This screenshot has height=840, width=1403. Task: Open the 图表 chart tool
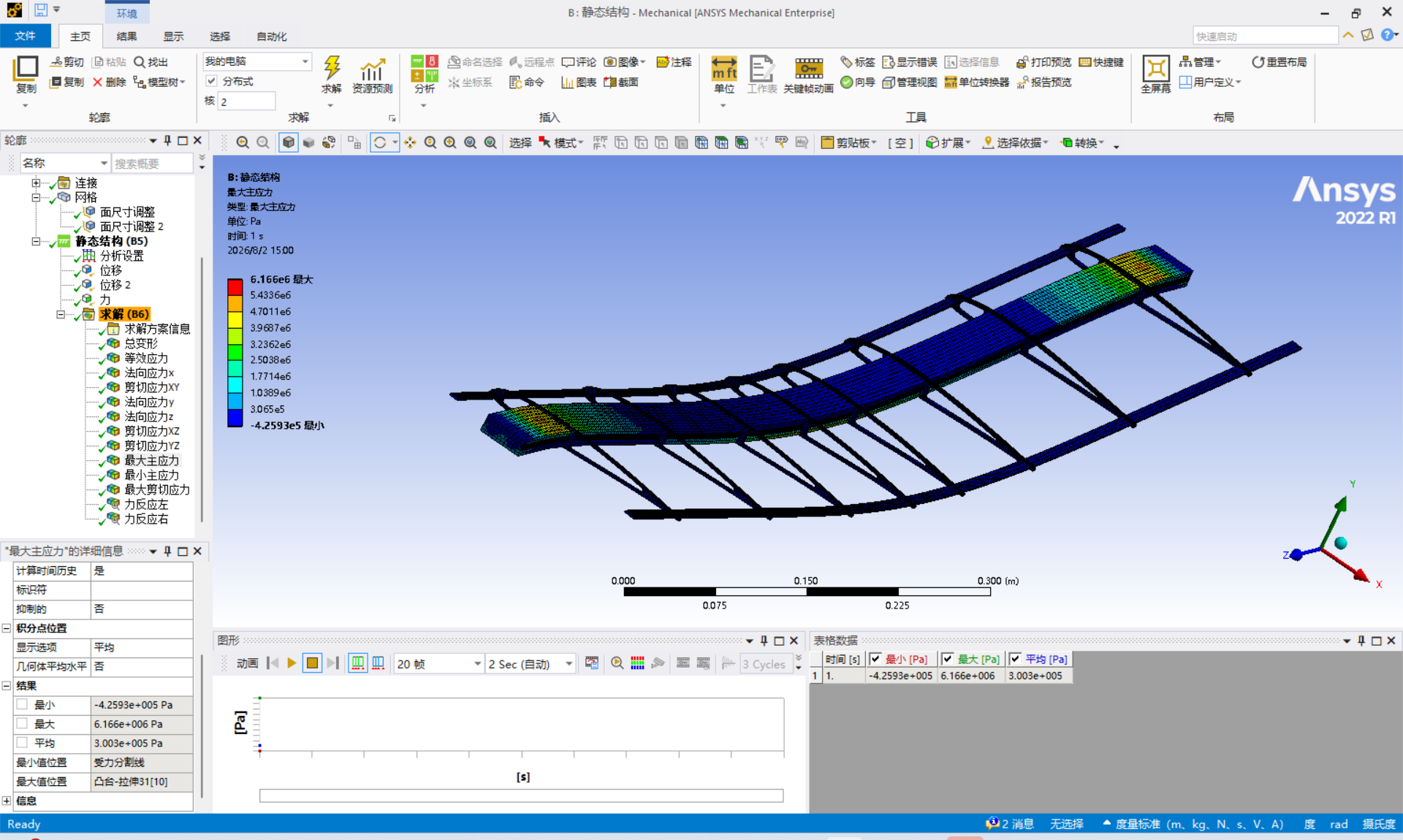point(579,83)
